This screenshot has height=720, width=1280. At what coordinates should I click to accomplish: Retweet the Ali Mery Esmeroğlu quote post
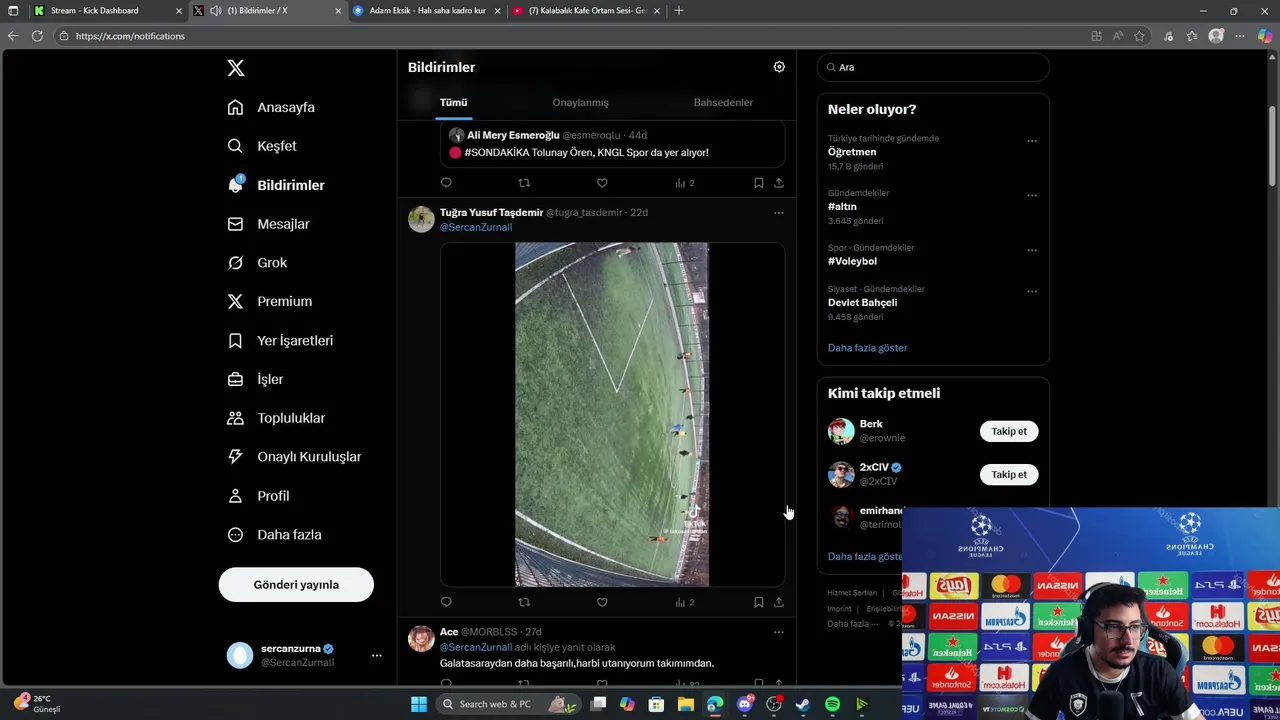524,183
